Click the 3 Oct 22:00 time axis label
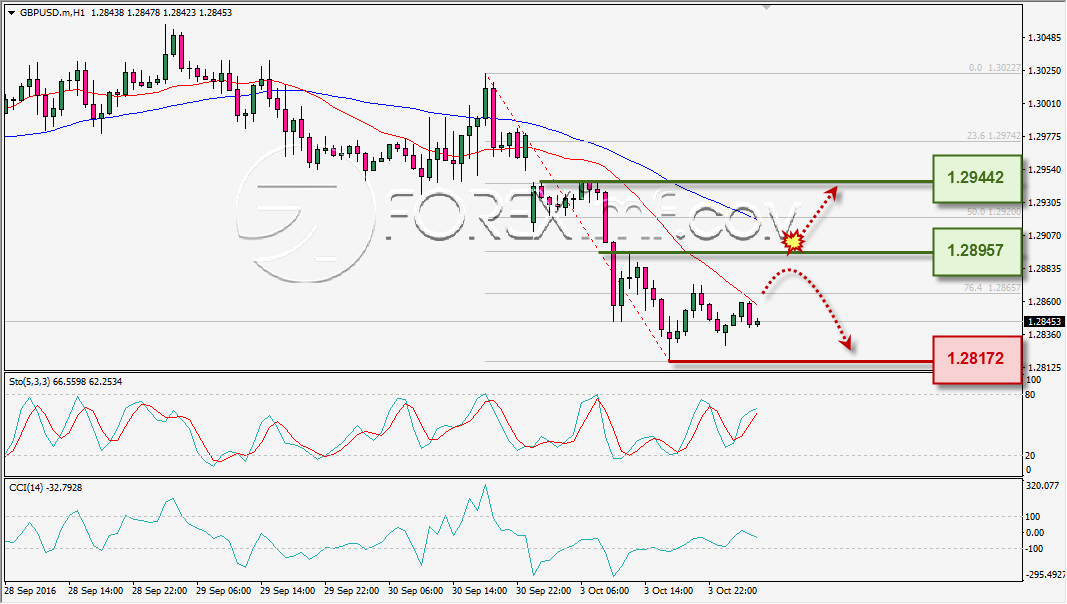 [732, 591]
